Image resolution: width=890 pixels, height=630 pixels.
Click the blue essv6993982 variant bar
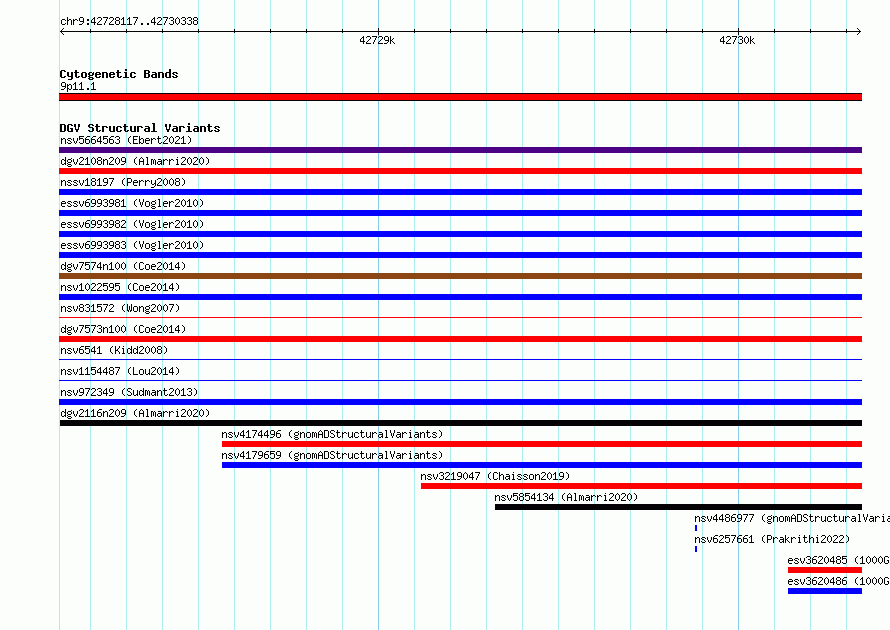460,234
